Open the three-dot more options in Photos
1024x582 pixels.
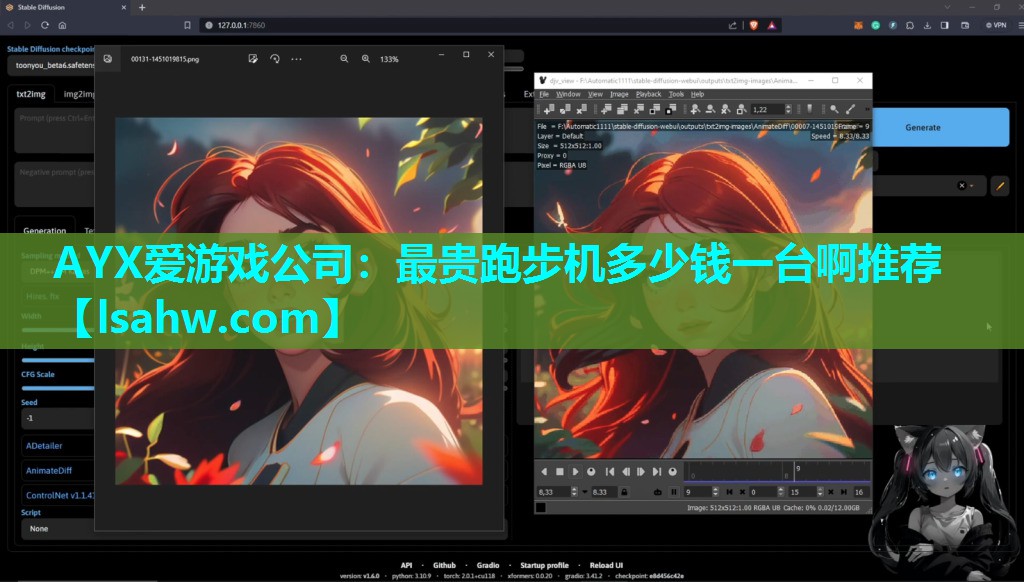[x=296, y=59]
